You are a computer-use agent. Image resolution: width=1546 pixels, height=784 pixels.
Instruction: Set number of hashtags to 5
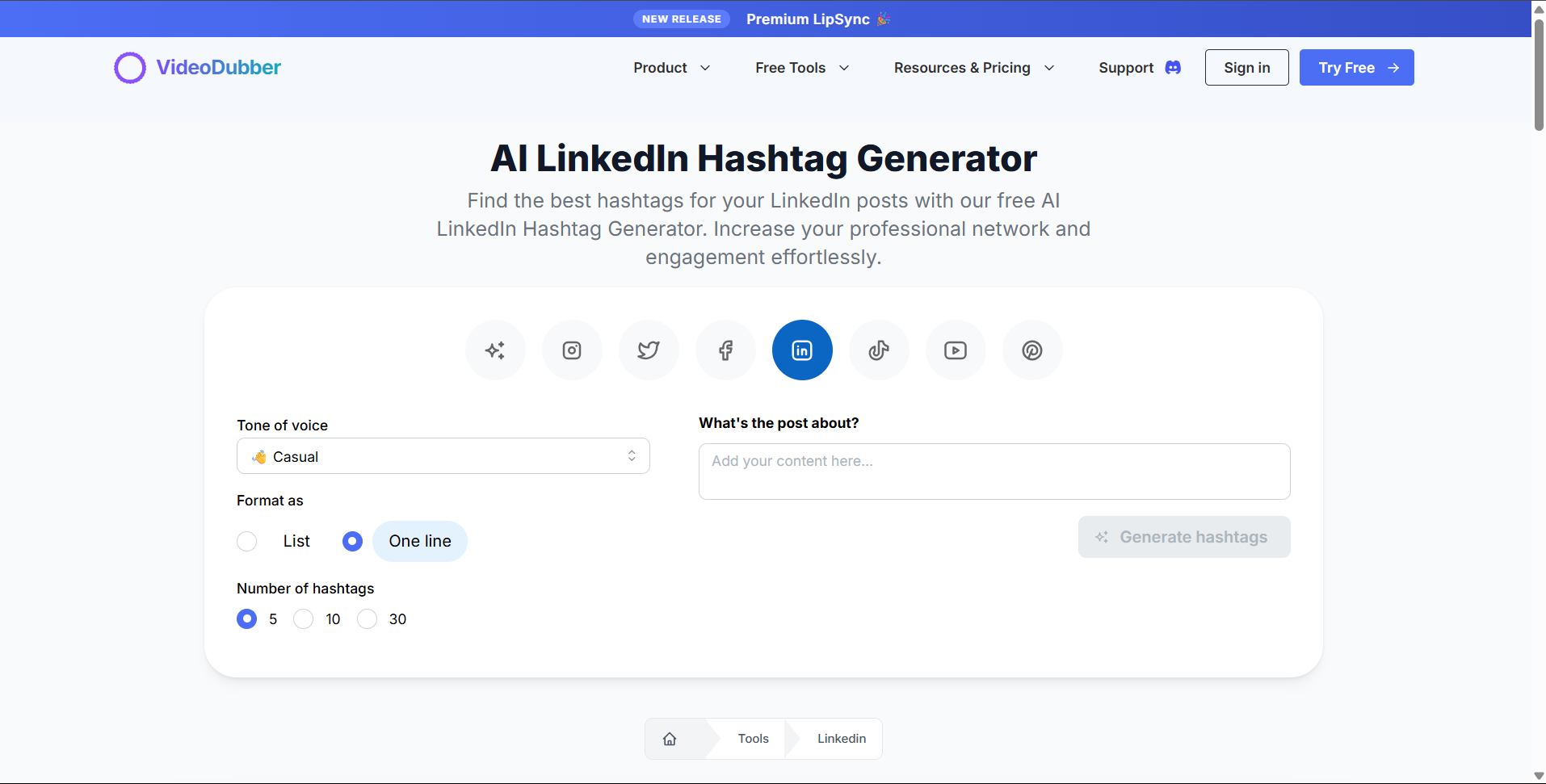[x=247, y=619]
